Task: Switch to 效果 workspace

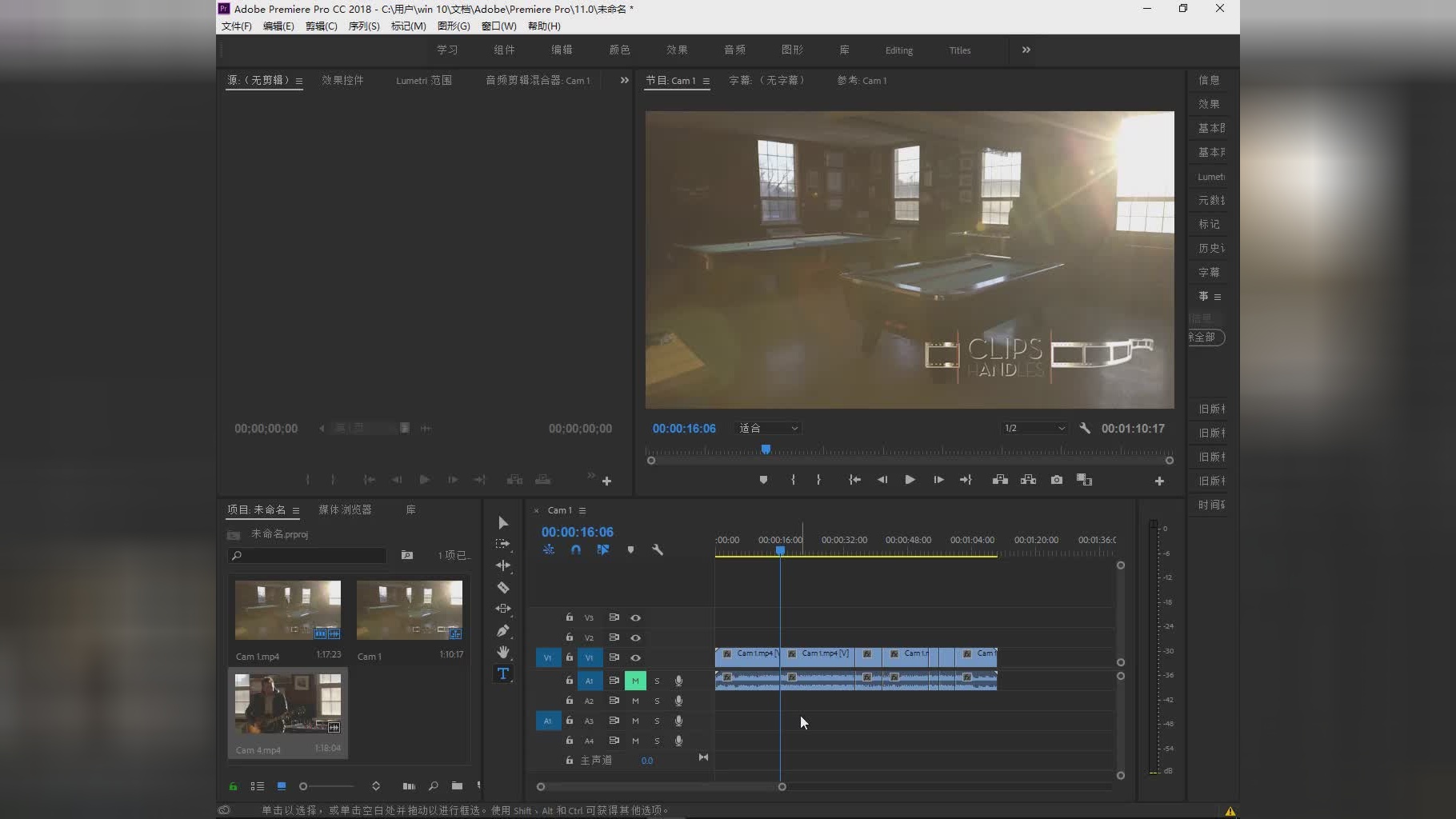Action: [x=677, y=50]
